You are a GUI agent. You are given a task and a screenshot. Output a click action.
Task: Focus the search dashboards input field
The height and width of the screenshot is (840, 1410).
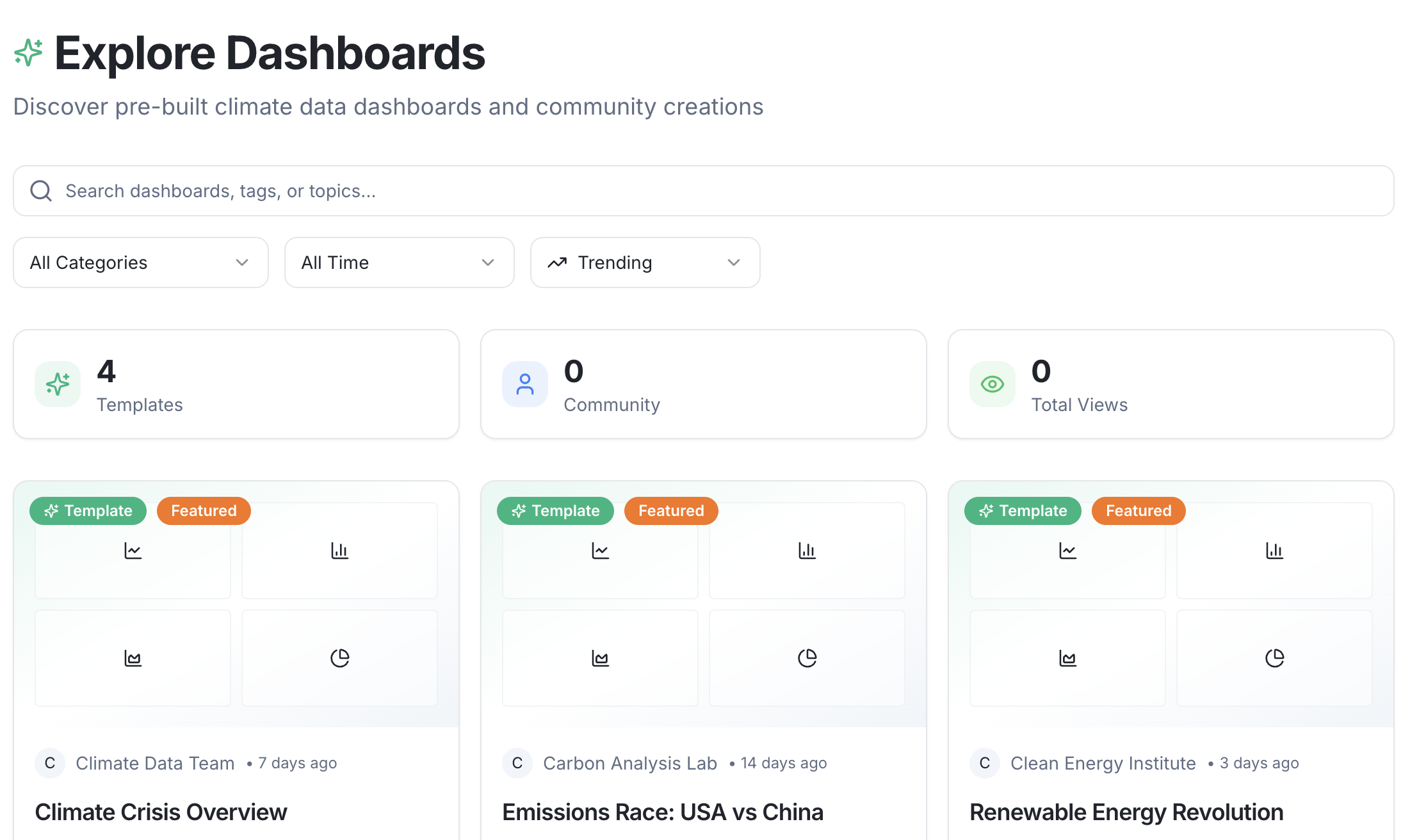pyautogui.click(x=704, y=191)
